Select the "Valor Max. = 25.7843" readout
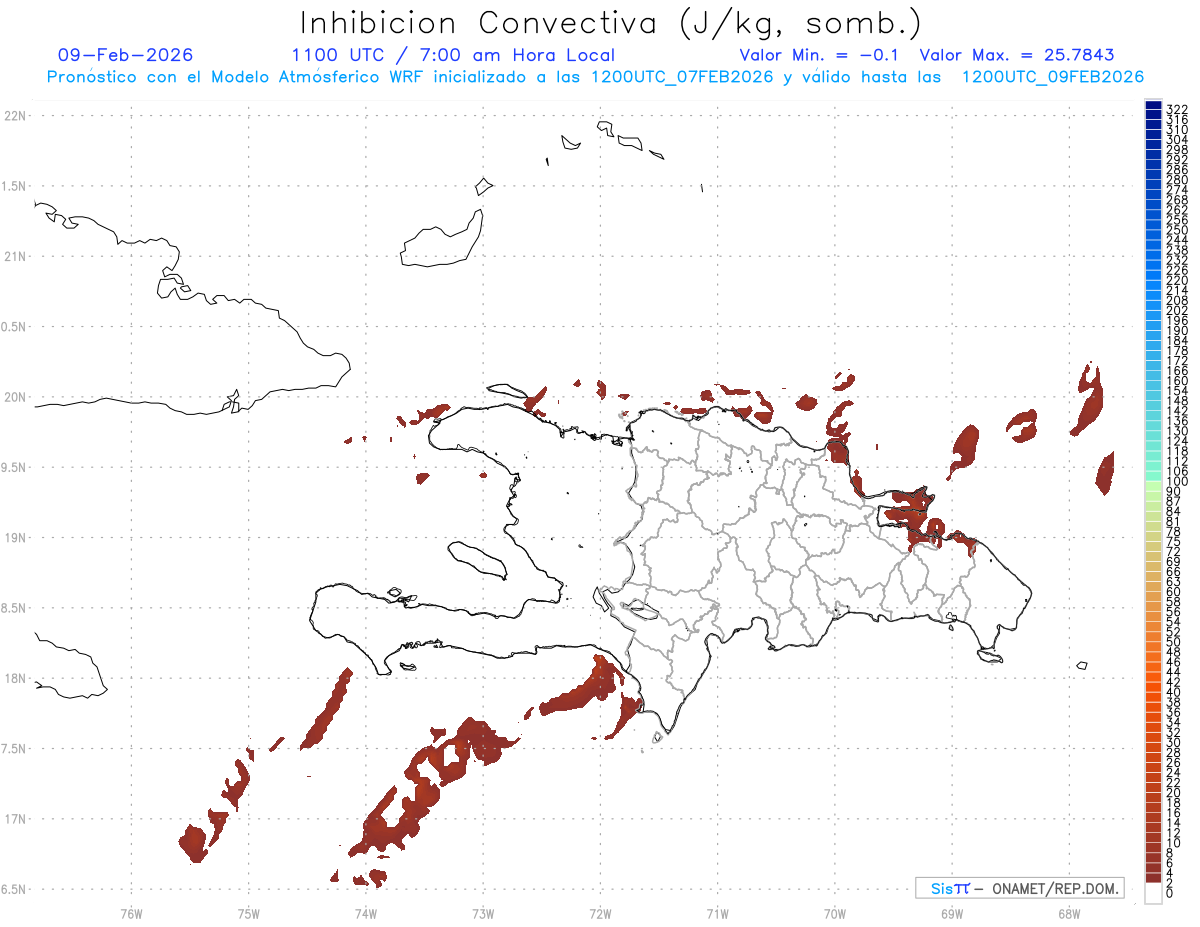 click(1017, 55)
